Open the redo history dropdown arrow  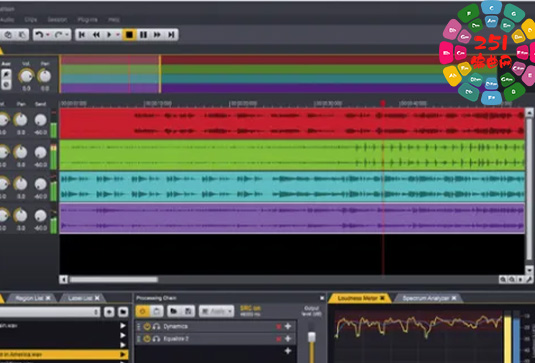pyautogui.click(x=67, y=35)
